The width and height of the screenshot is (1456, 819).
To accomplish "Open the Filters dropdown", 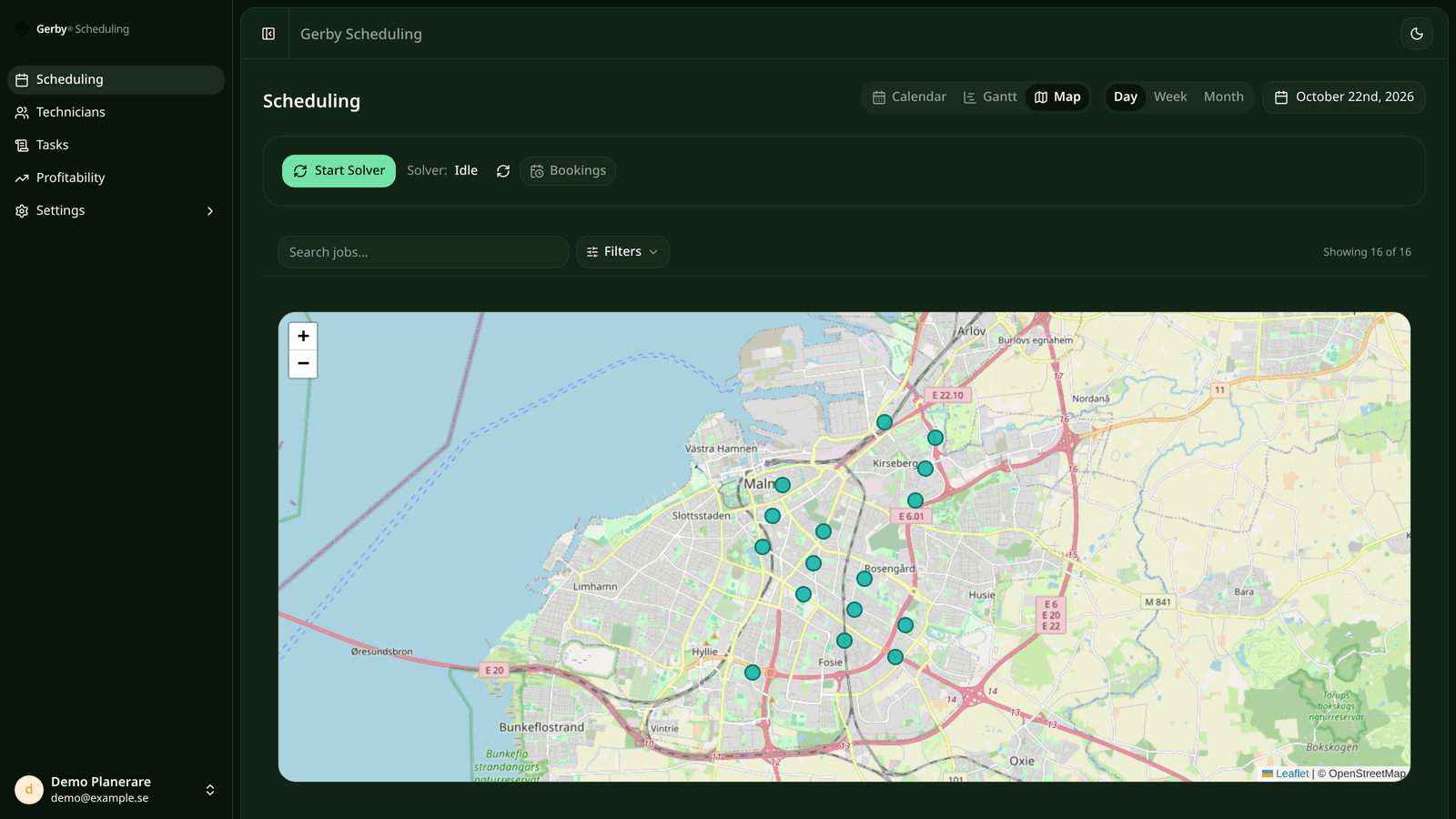I will 622,252.
